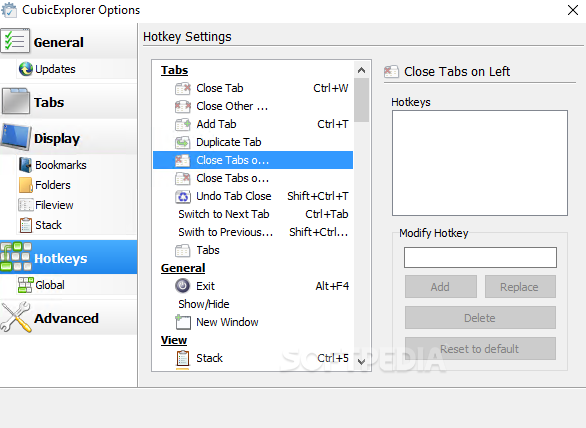Click the Add Tab icon
Screen dimensions: 586x428
[183, 124]
